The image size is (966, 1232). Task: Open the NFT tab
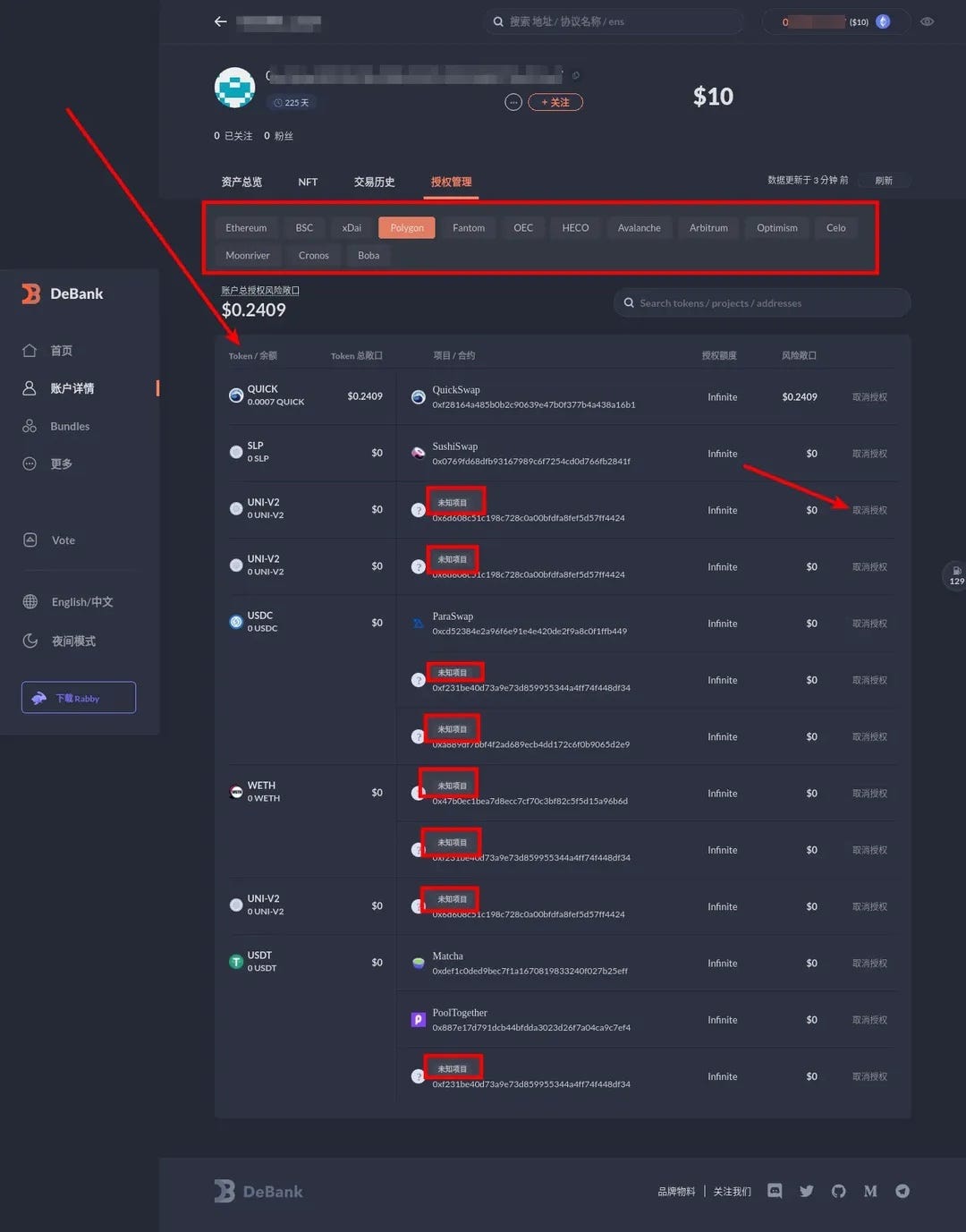308,182
